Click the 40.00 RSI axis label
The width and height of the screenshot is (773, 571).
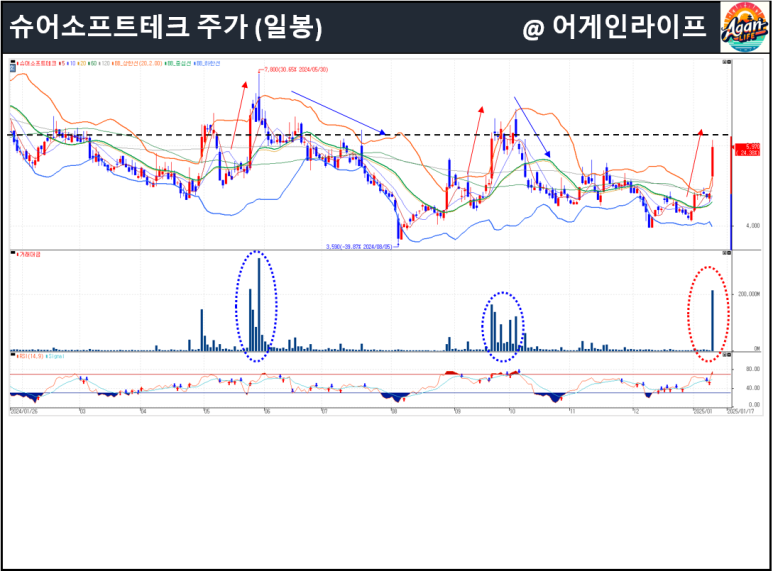pyautogui.click(x=753, y=388)
